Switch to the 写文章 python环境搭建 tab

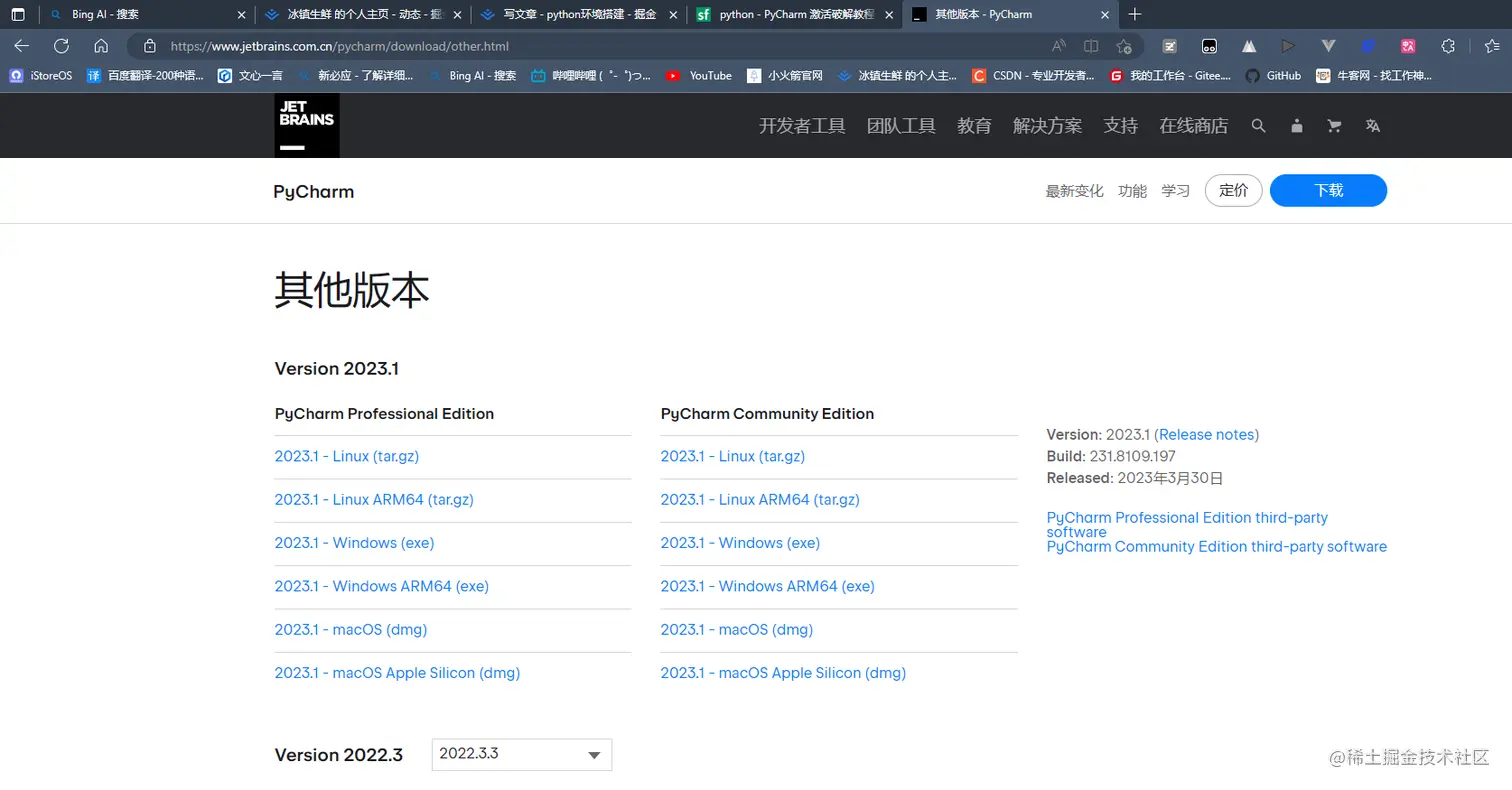tap(579, 15)
